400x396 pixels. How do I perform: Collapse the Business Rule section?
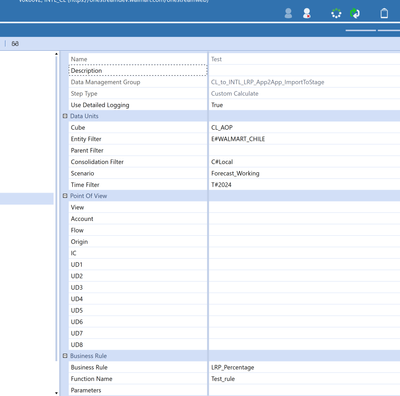65,356
